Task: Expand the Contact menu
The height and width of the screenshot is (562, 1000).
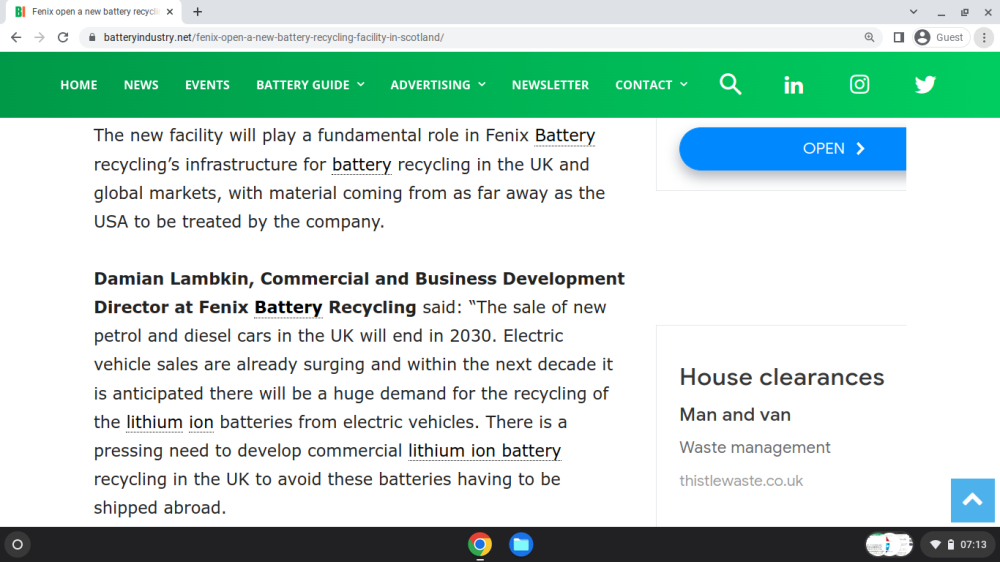Action: 651,85
